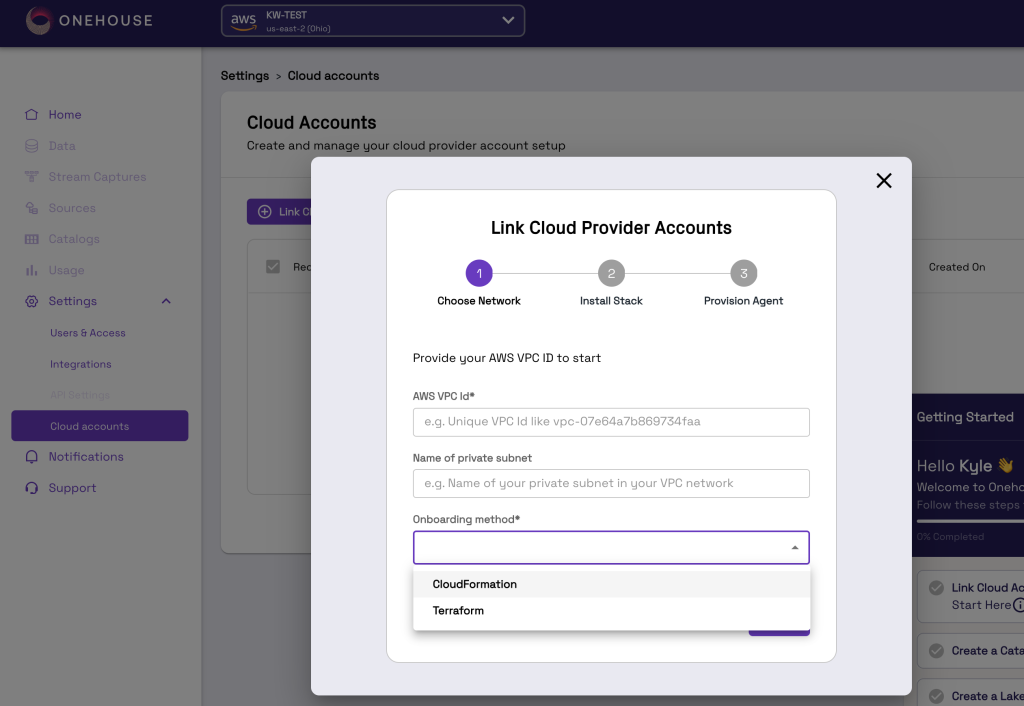
Task: Open the KW-TEST AWS account selector
Action: tap(372, 20)
